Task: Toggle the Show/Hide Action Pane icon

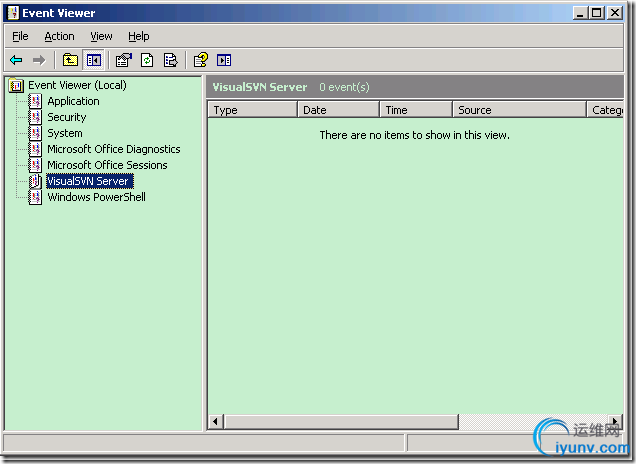Action: pos(224,60)
